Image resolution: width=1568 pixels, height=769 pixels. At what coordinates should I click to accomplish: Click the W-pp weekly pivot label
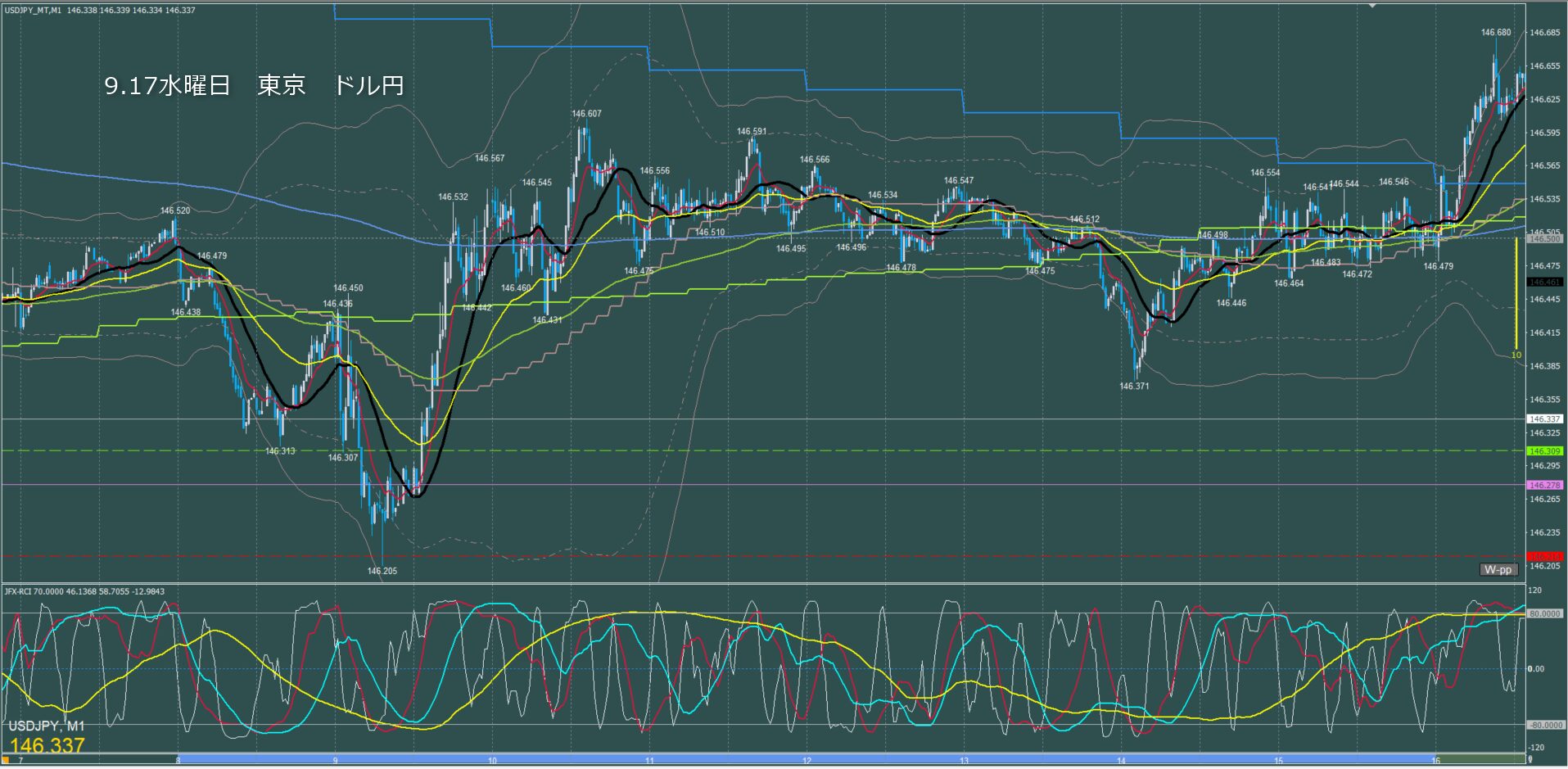1498,570
